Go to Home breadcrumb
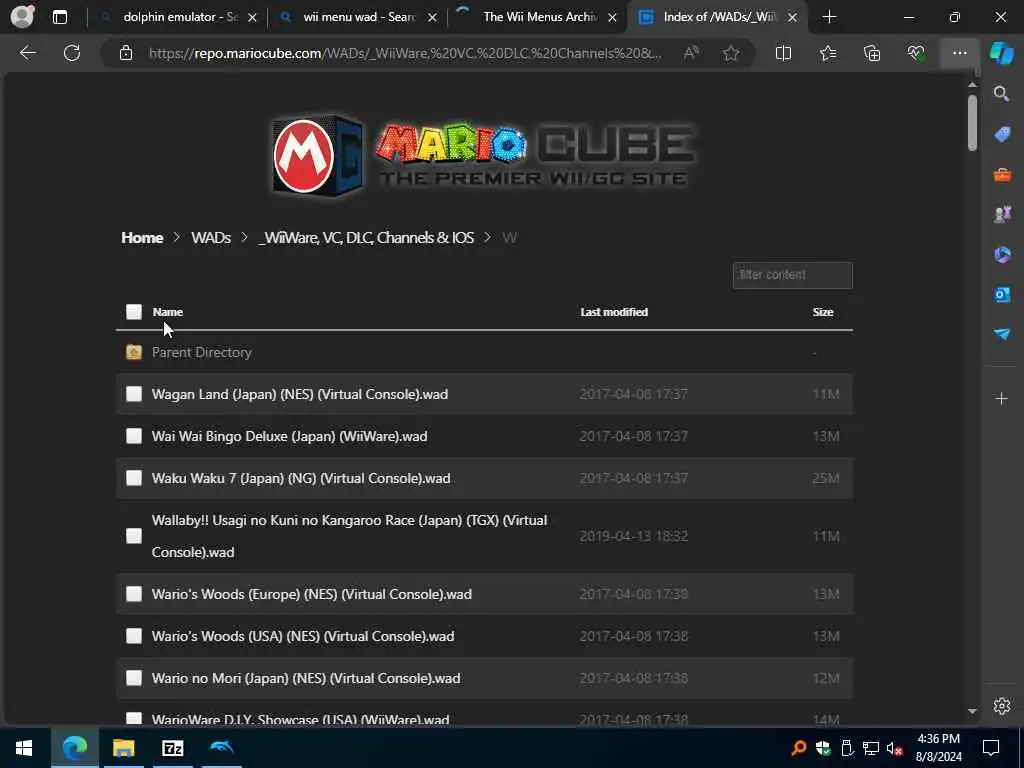The image size is (1024, 768). pos(142,238)
